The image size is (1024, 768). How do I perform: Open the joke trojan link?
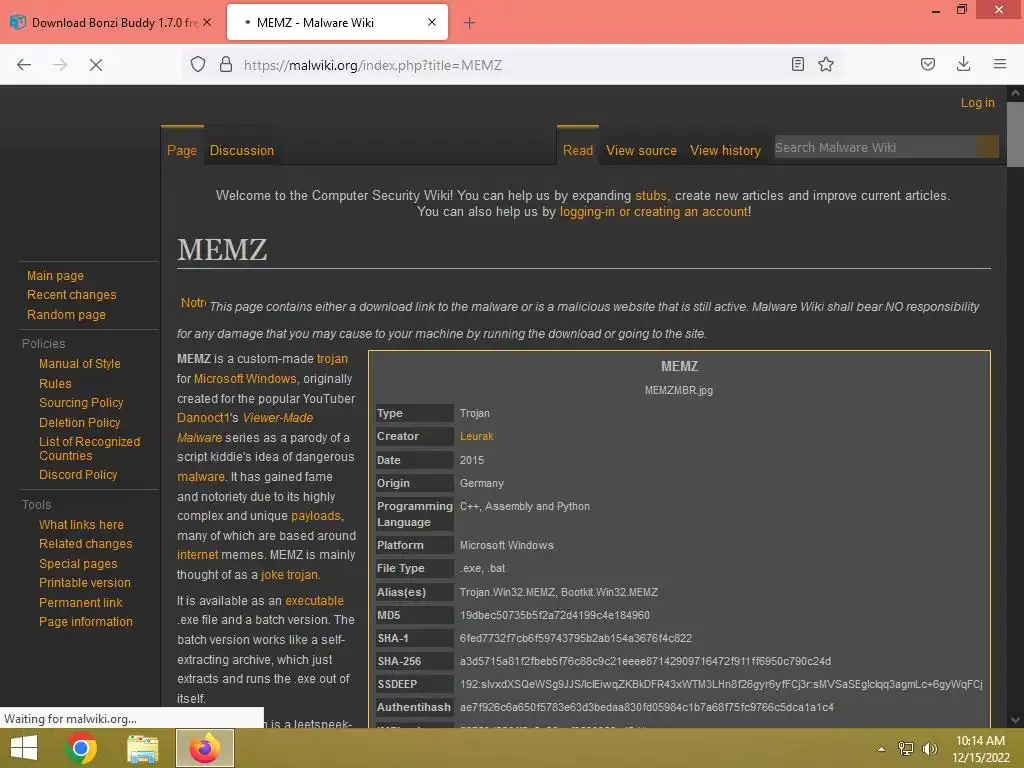pyautogui.click(x=289, y=574)
